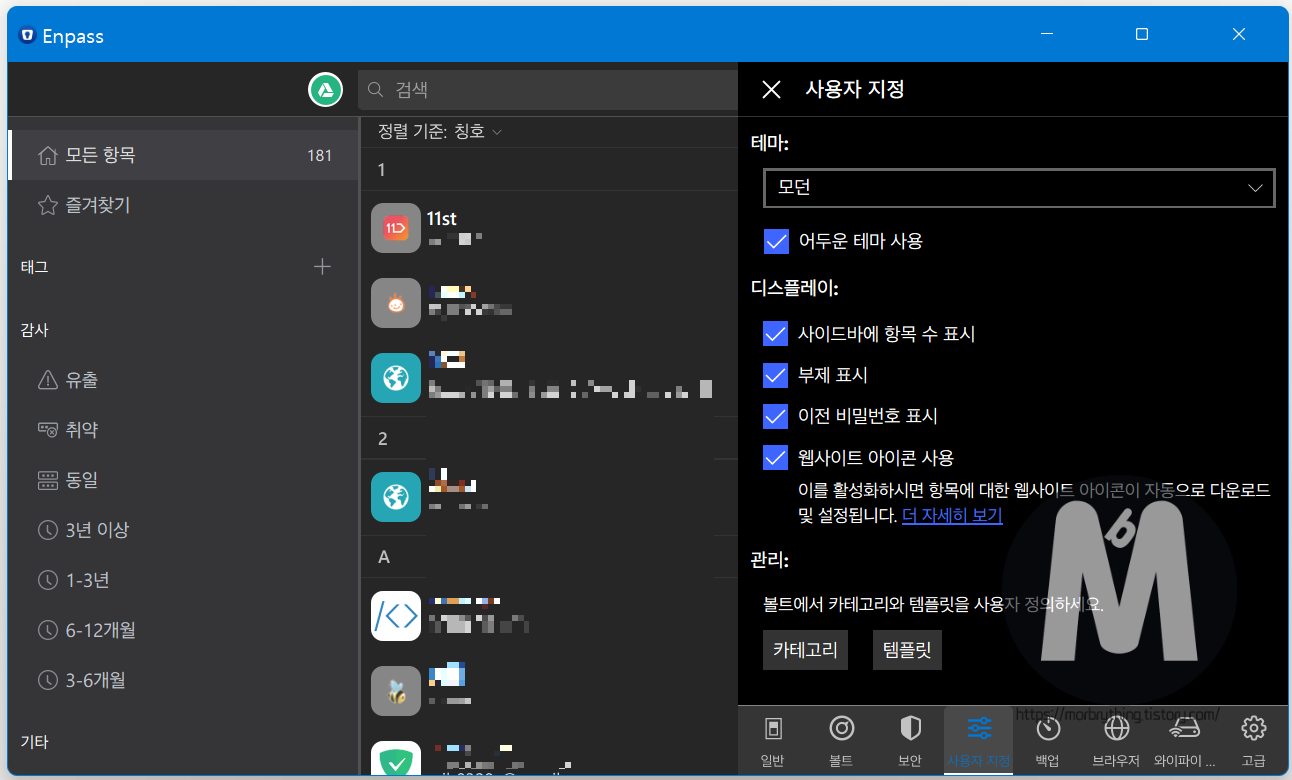The image size is (1292, 780).
Task: Click the Google Drive sync icon
Action: [325, 90]
